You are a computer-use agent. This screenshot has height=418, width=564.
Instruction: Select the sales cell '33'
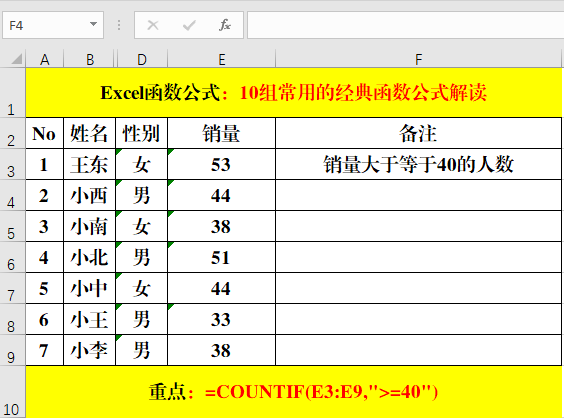(222, 319)
